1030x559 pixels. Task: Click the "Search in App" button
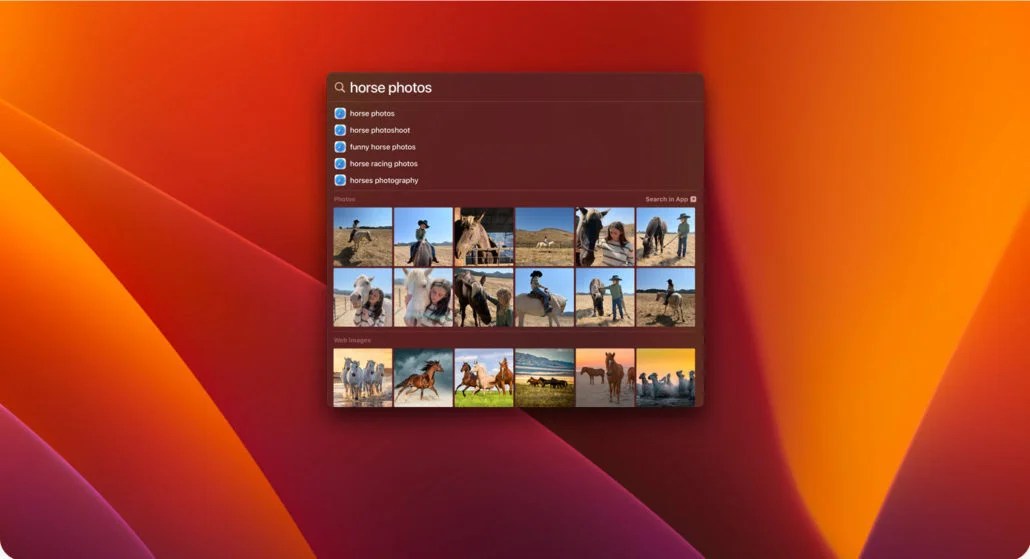coord(670,199)
